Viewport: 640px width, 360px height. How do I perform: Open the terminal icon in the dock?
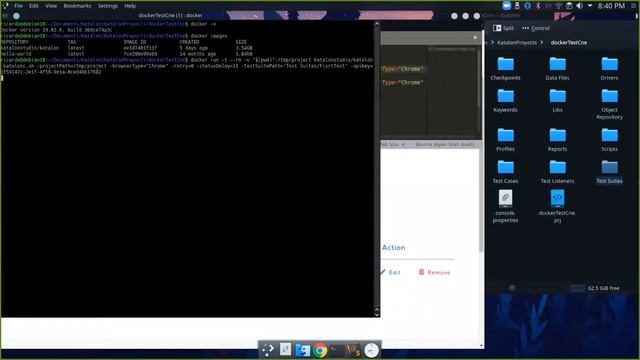tap(337, 350)
